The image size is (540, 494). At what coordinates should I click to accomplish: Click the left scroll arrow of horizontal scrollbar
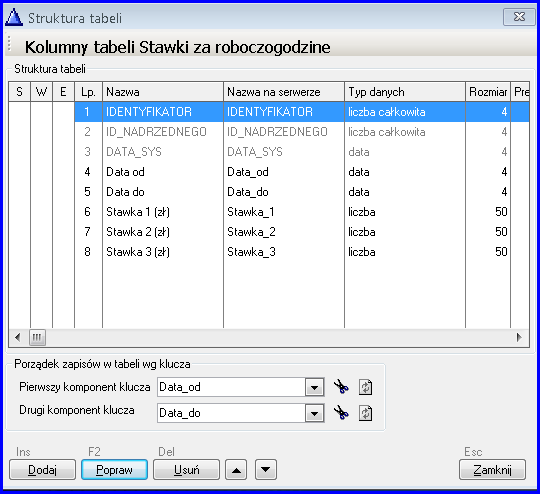click(18, 337)
